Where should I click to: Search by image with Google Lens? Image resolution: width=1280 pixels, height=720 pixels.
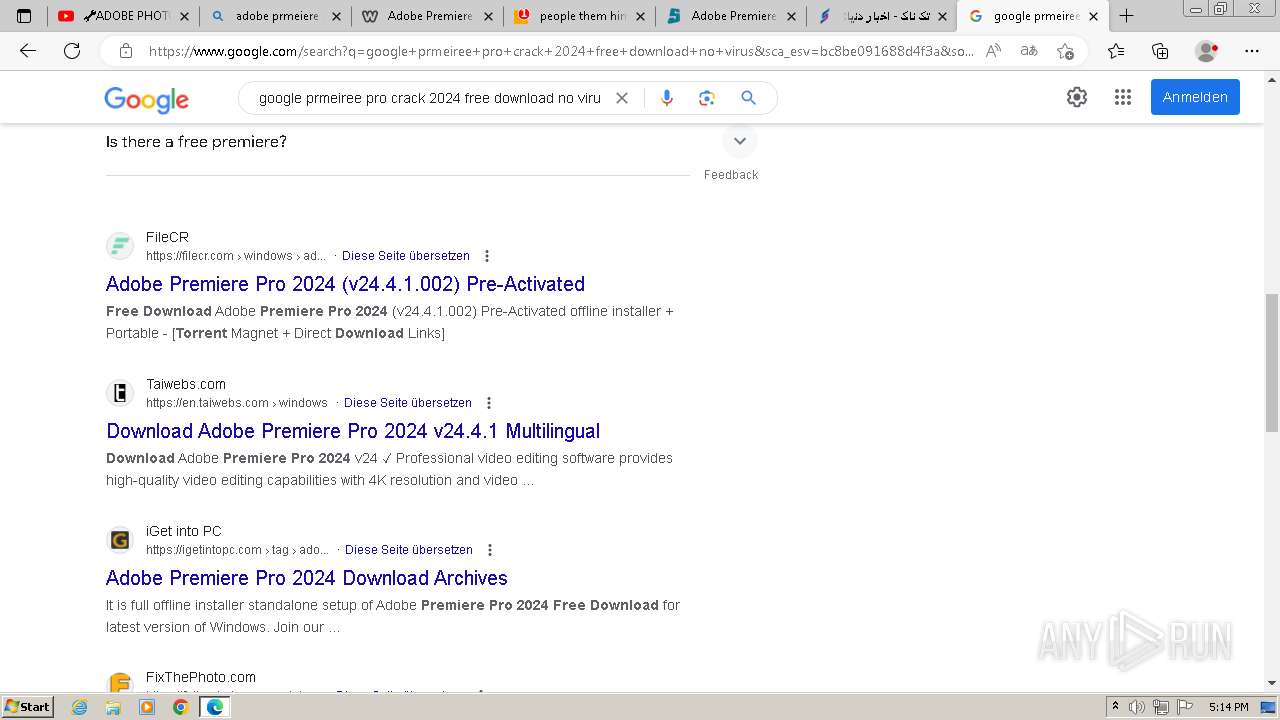click(707, 98)
